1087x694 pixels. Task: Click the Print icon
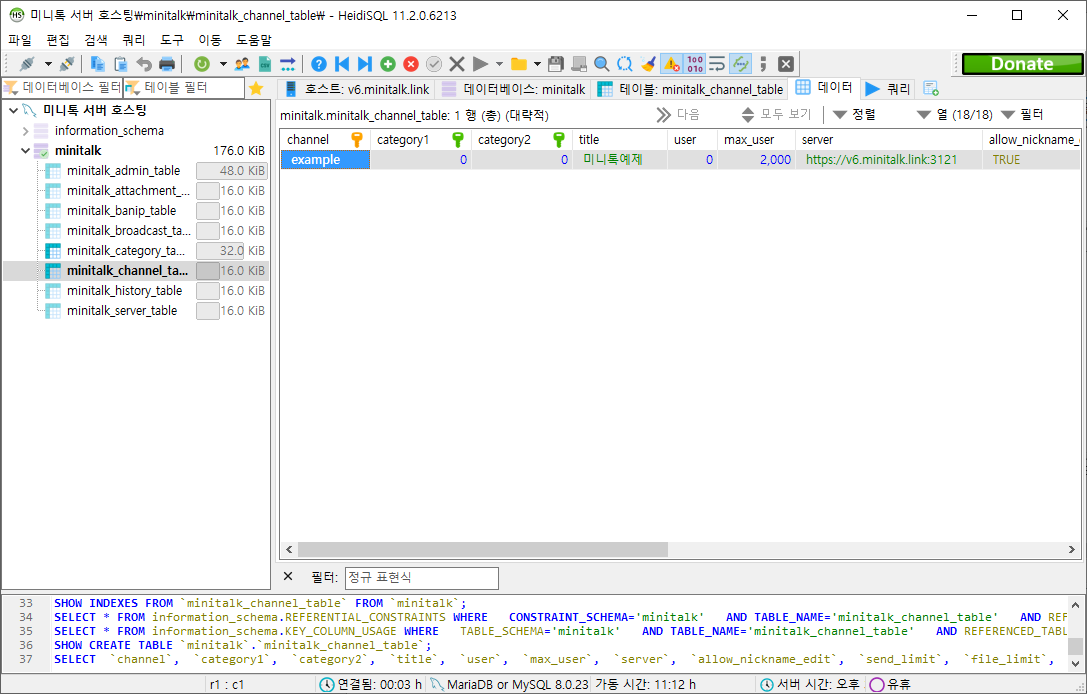(x=167, y=64)
